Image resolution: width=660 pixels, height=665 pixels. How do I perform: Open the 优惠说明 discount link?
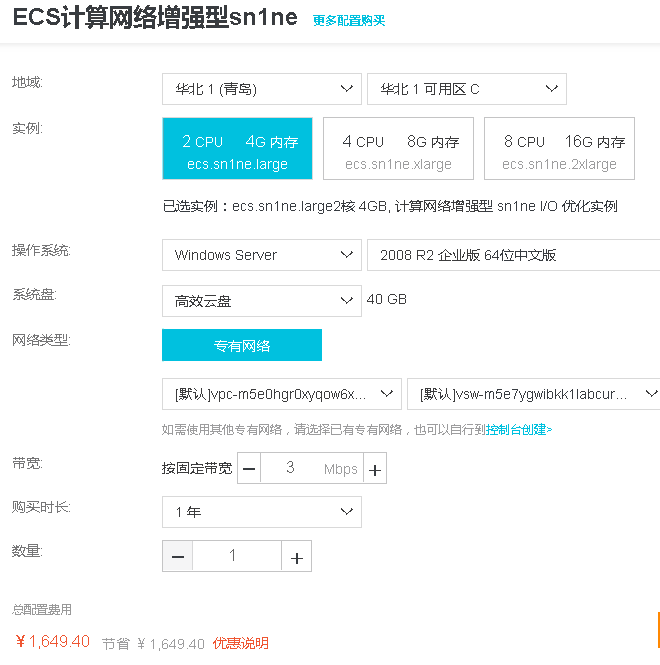click(241, 643)
